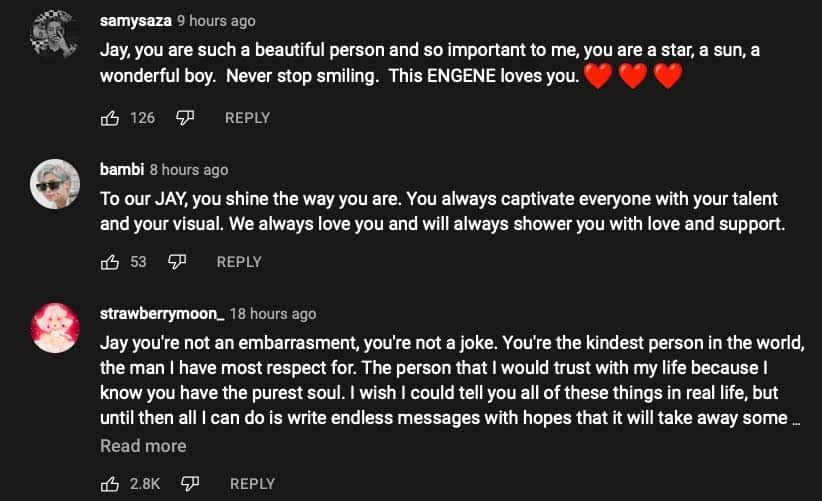Dislike strawberrymoon_'s comment
822x501 pixels.
pos(190,484)
